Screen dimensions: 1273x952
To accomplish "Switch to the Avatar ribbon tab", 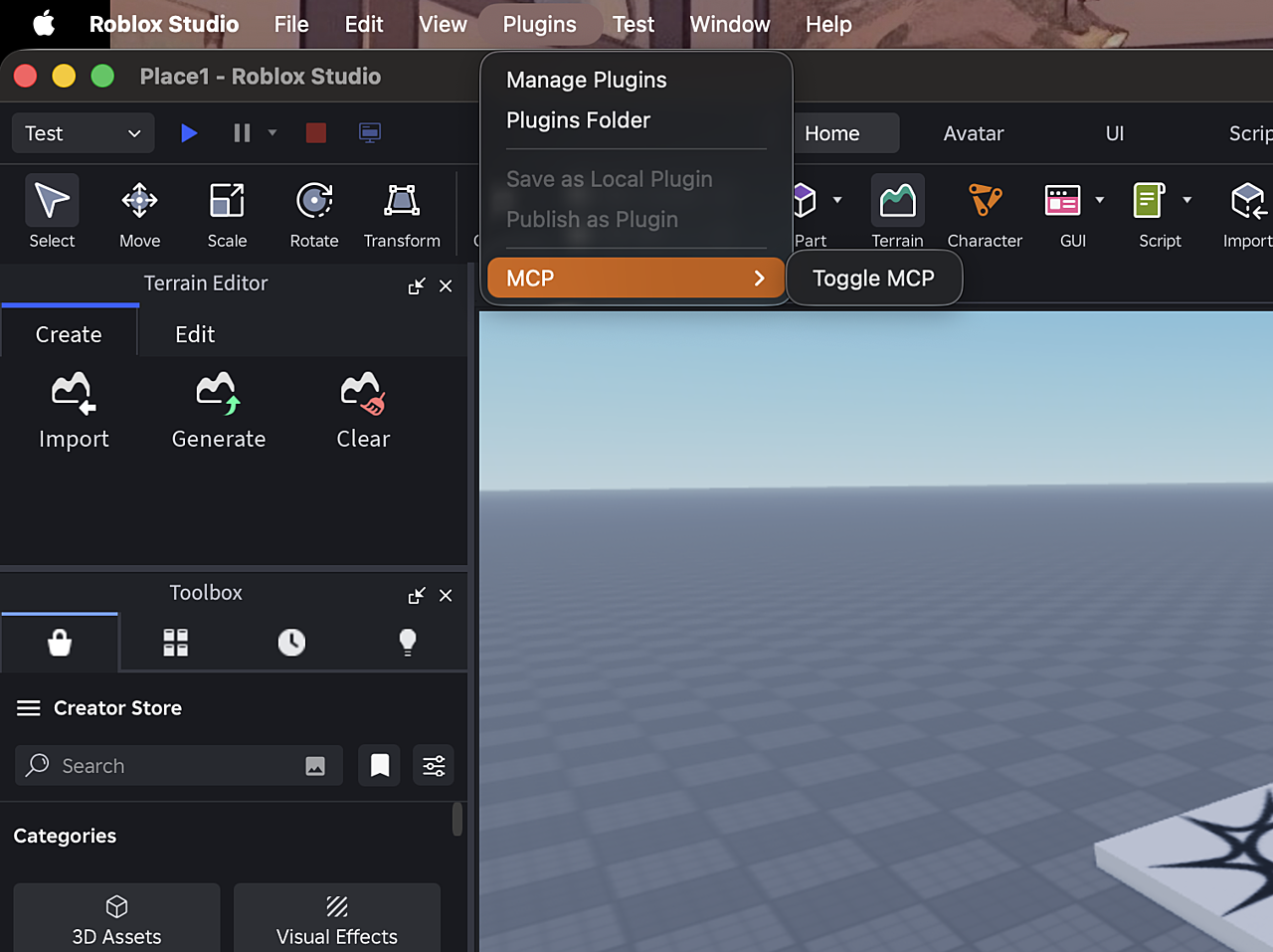I will (974, 133).
